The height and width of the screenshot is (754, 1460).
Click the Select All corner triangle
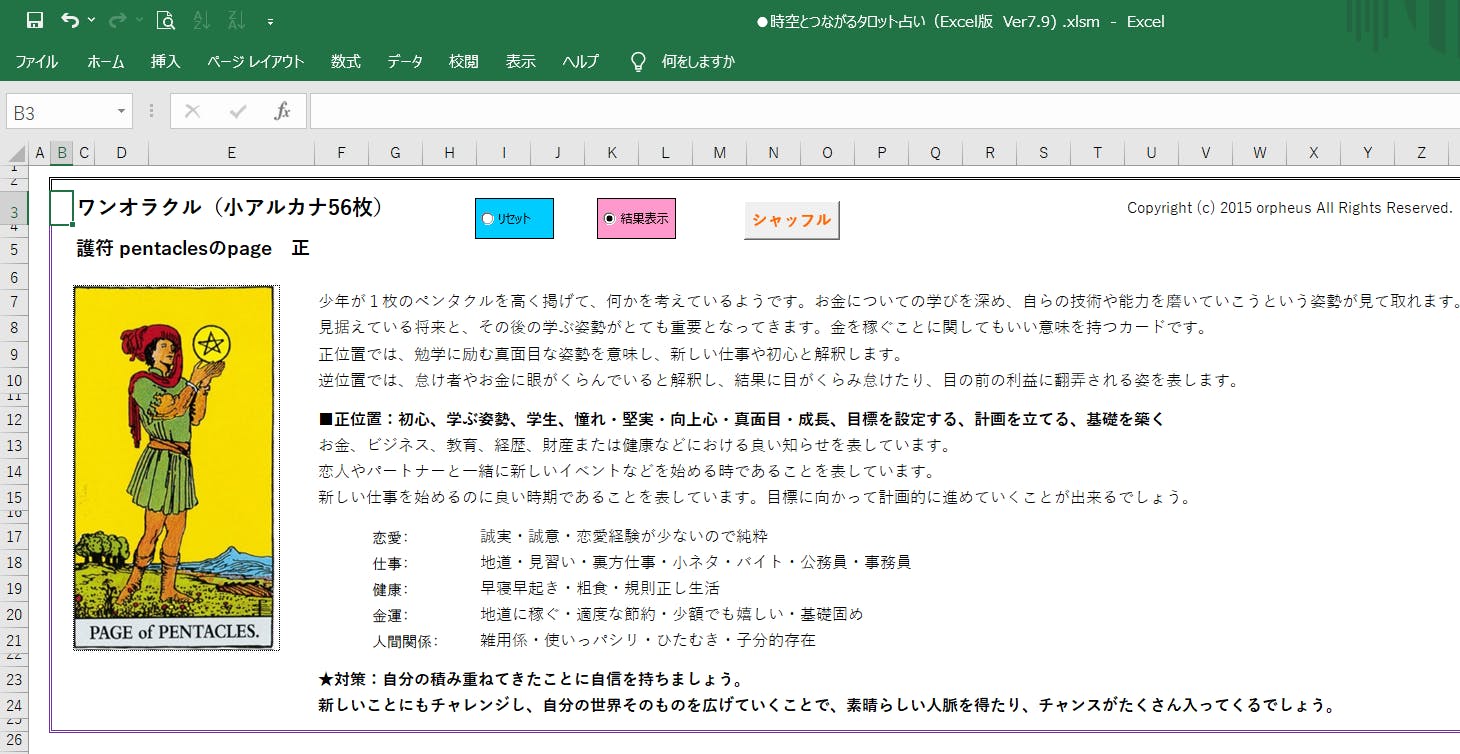pos(16,153)
